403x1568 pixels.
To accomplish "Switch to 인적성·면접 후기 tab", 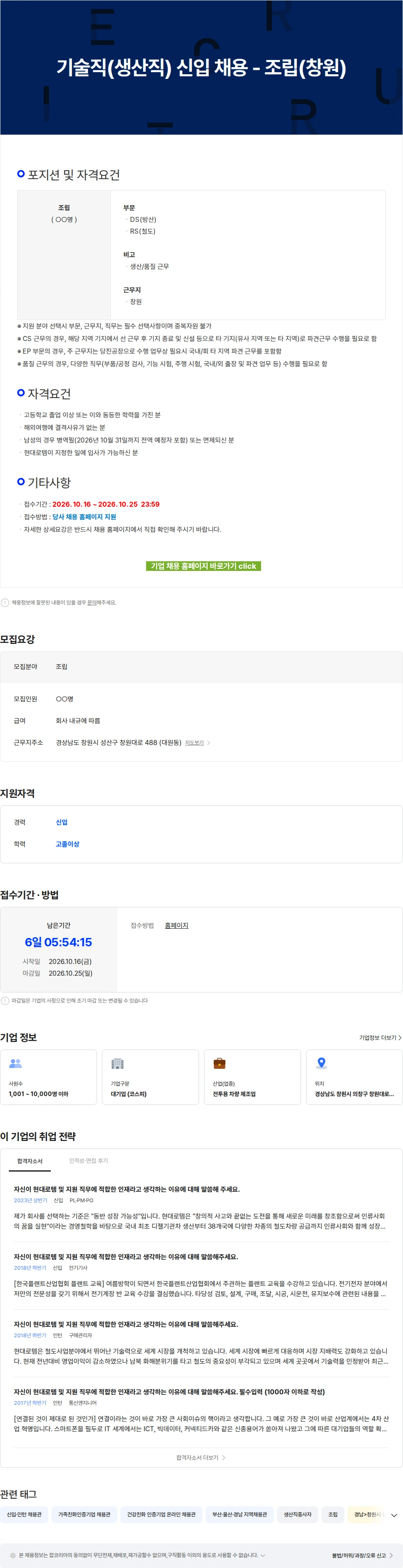I will pyautogui.click(x=88, y=1161).
